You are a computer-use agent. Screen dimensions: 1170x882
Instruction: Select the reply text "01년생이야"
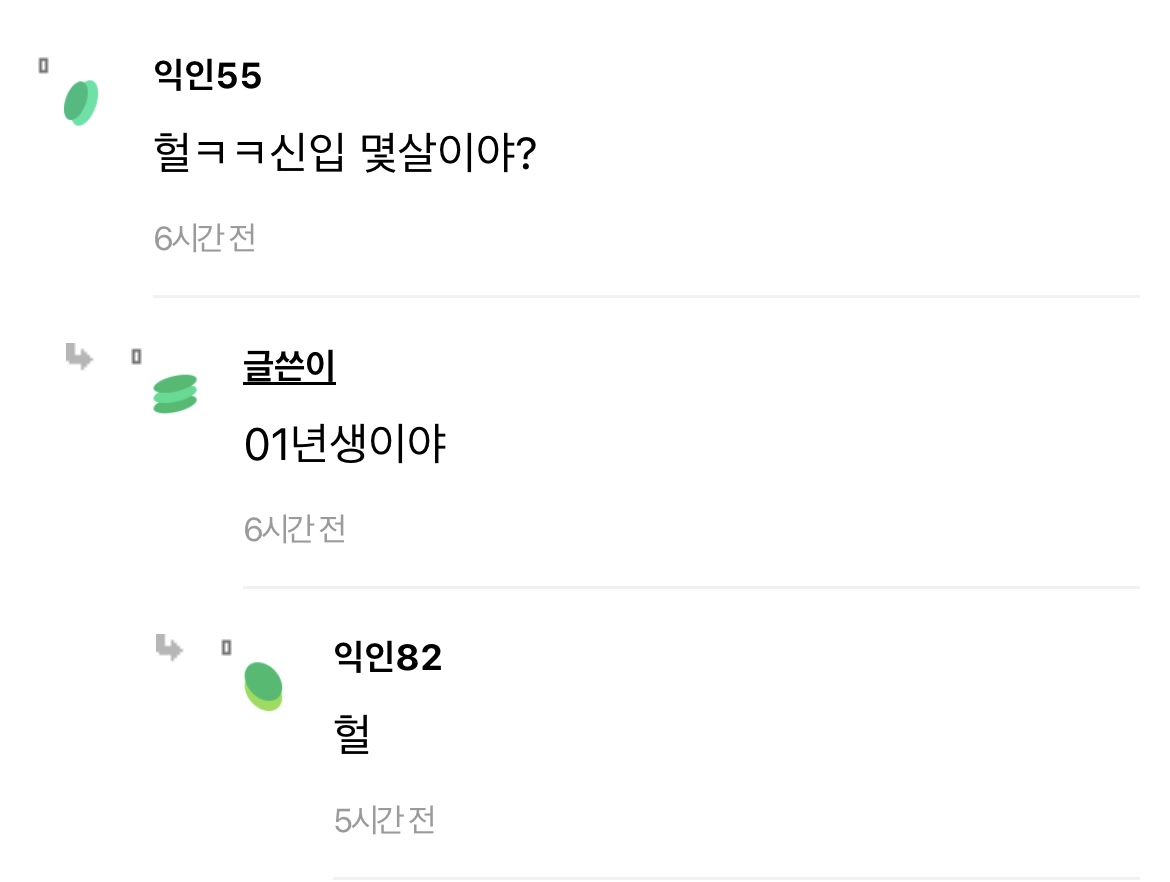click(345, 445)
